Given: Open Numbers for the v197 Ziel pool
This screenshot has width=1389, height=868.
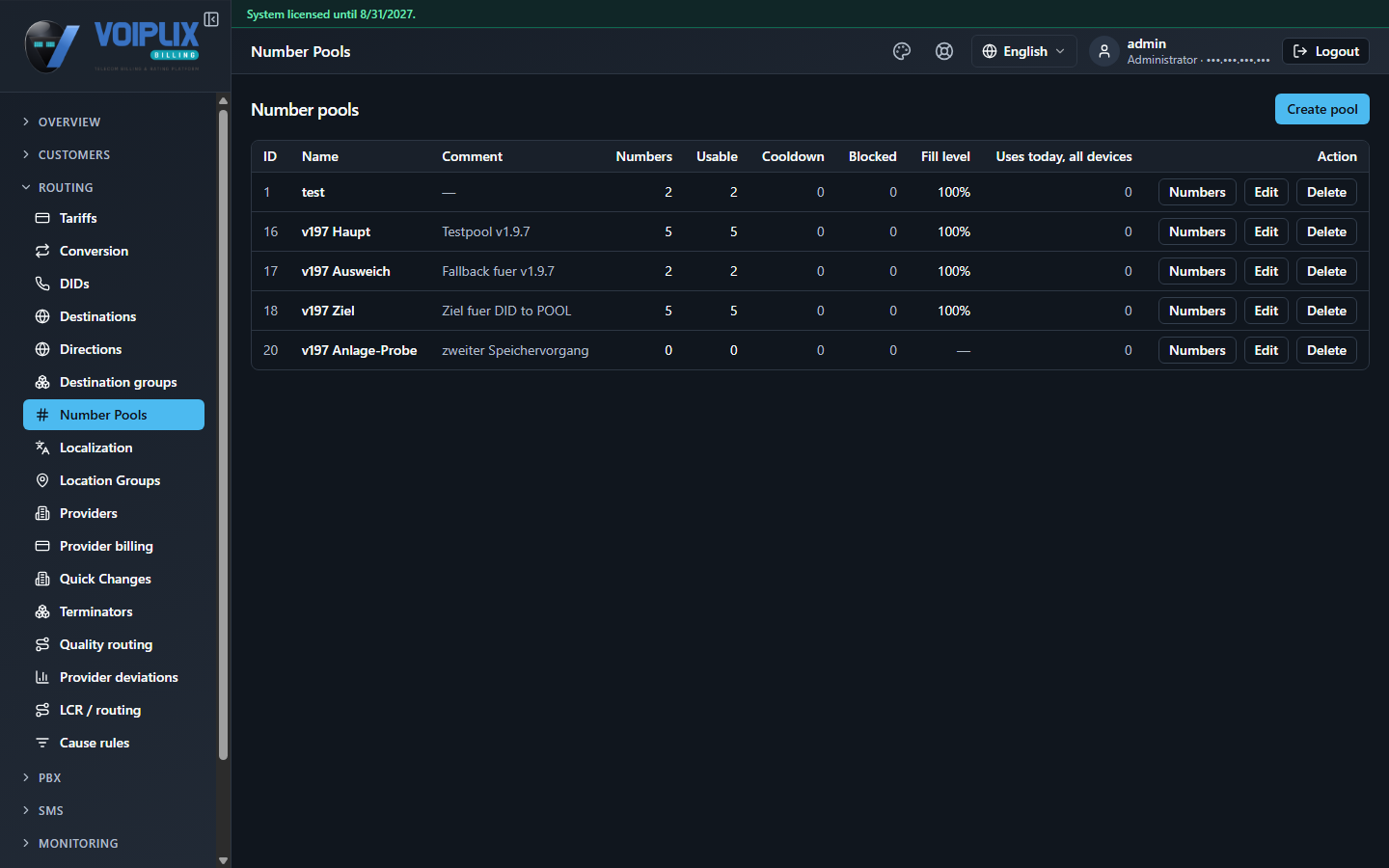Looking at the screenshot, I should [1197, 311].
